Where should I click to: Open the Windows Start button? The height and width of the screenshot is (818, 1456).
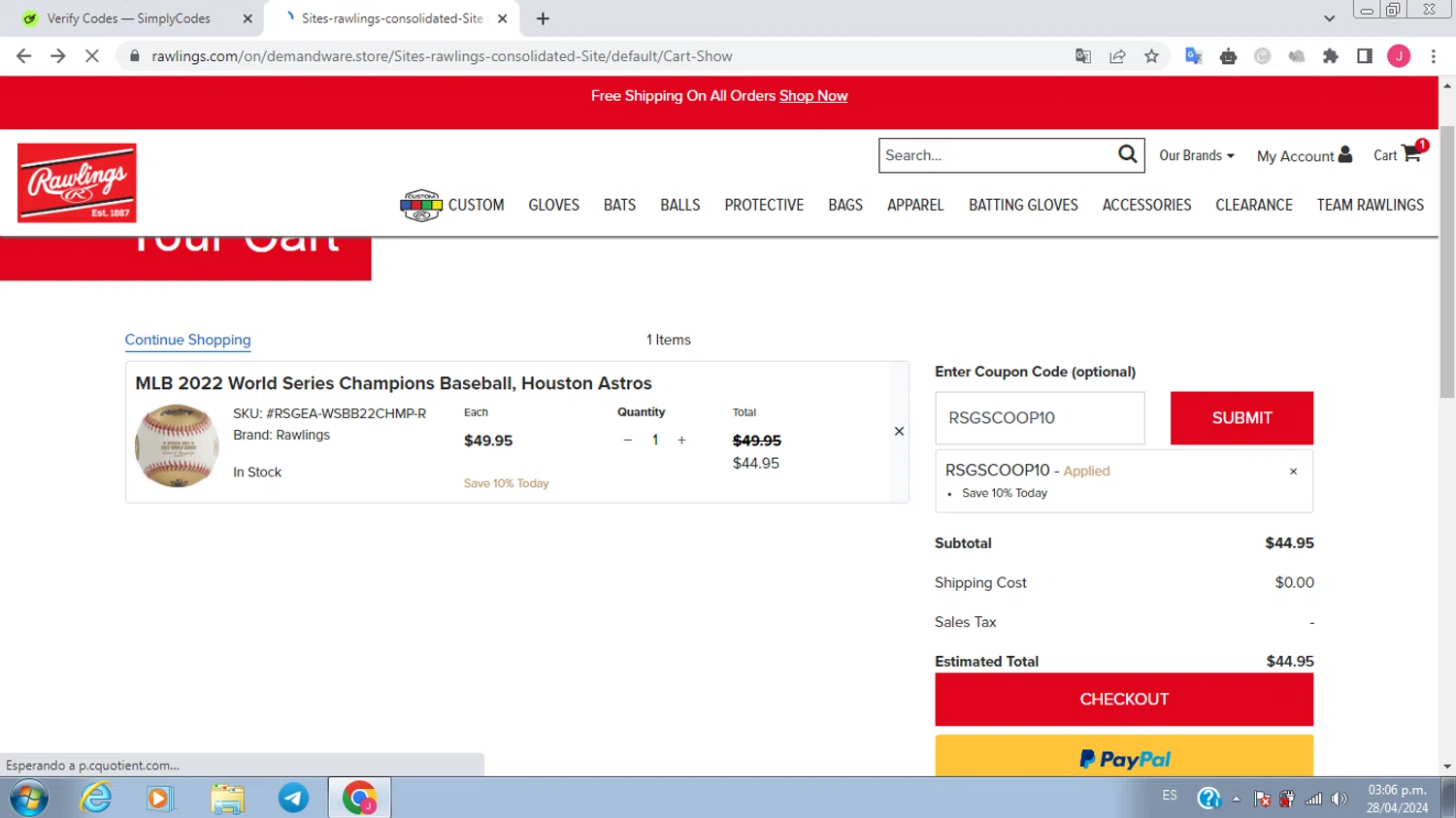pyautogui.click(x=28, y=798)
